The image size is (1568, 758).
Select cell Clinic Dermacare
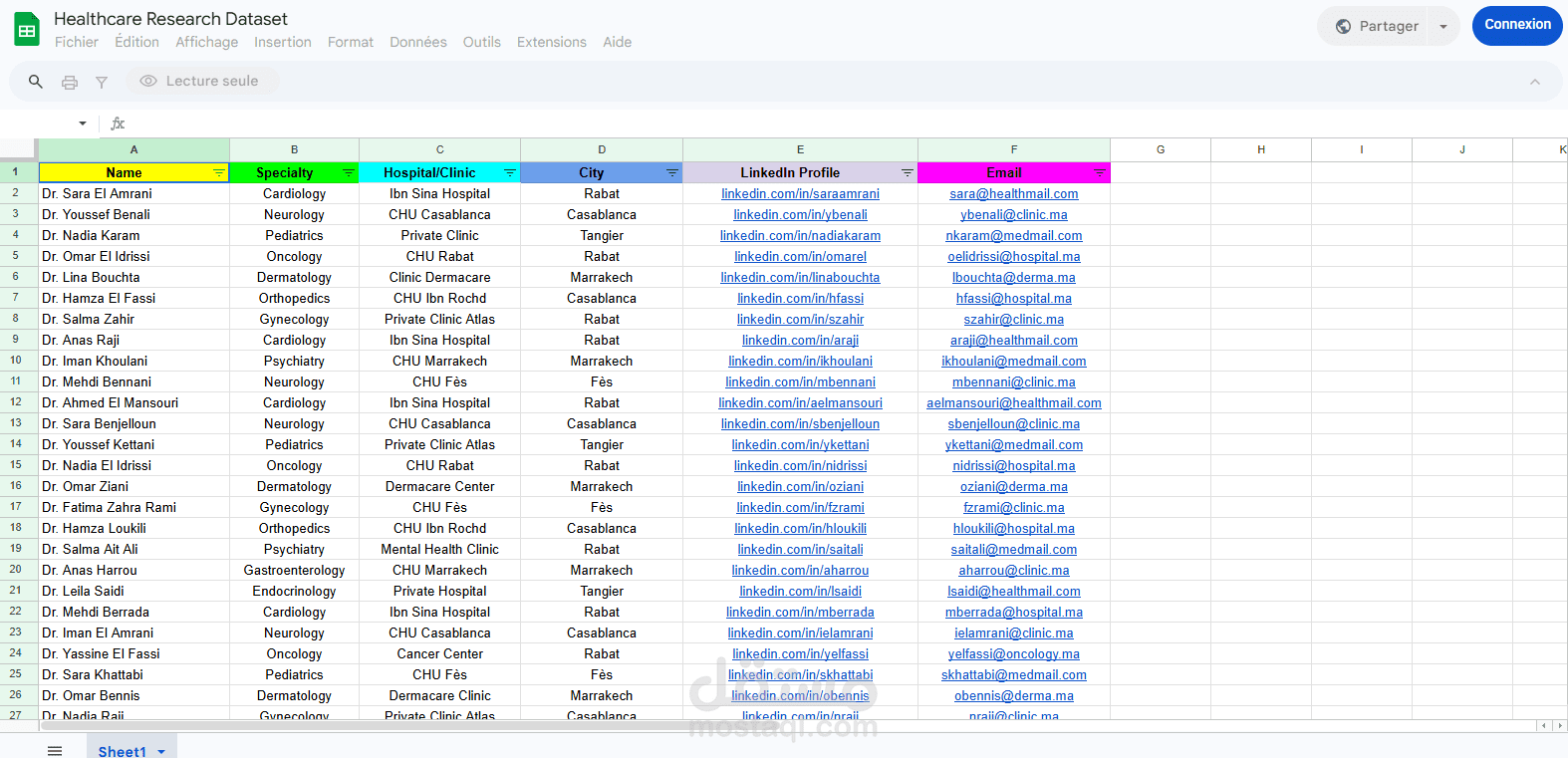click(x=440, y=278)
